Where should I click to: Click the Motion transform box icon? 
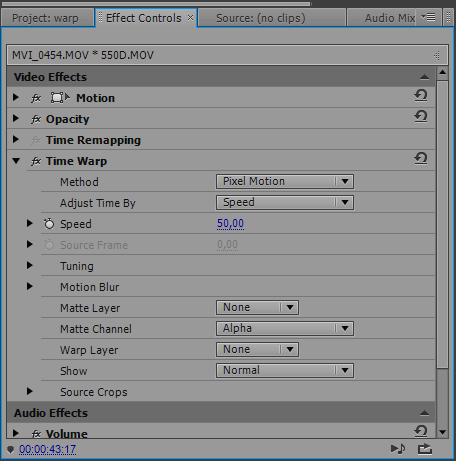60,98
